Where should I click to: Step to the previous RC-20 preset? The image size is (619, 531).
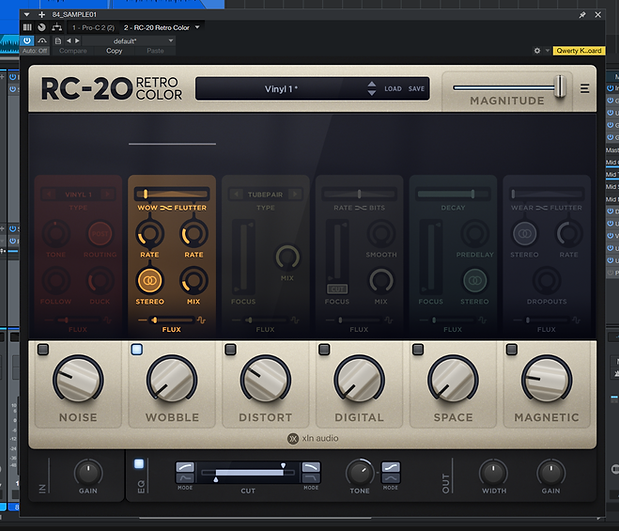[371, 84]
